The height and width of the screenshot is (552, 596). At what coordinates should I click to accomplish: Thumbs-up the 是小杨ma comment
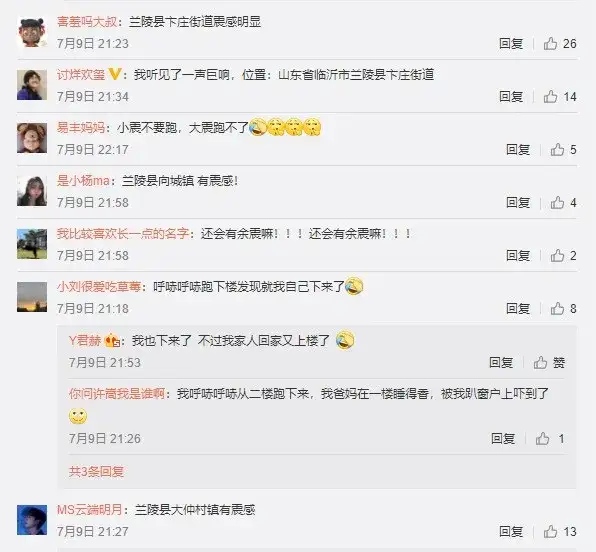[x=563, y=203]
